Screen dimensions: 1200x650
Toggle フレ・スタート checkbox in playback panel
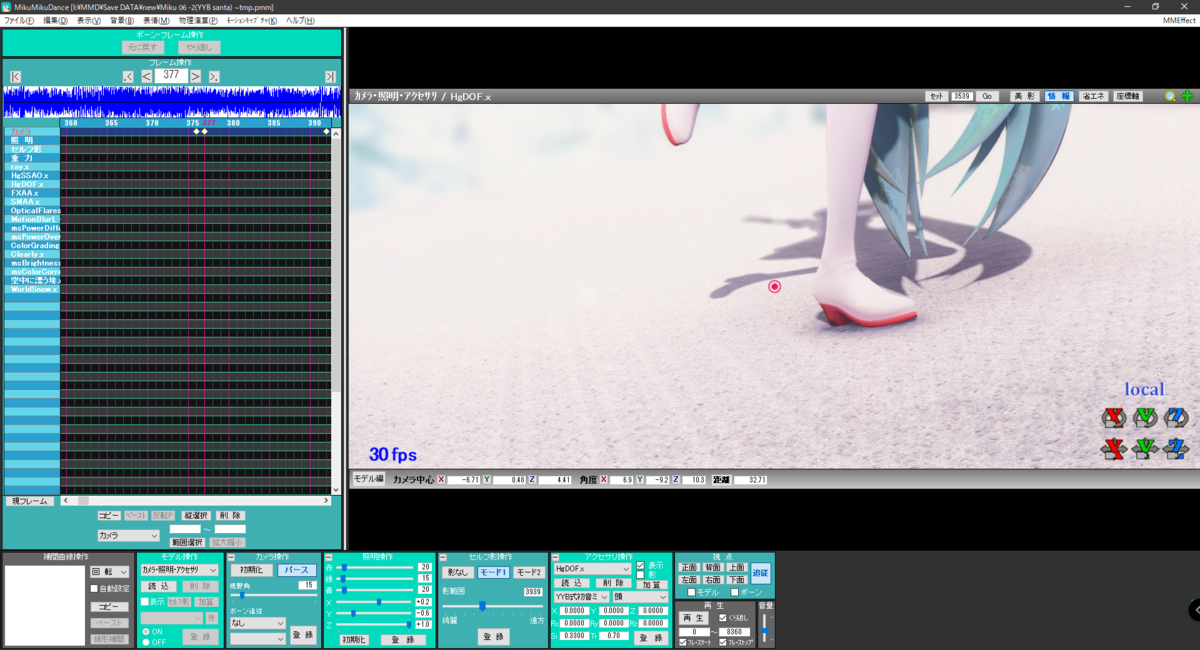pyautogui.click(x=683, y=642)
